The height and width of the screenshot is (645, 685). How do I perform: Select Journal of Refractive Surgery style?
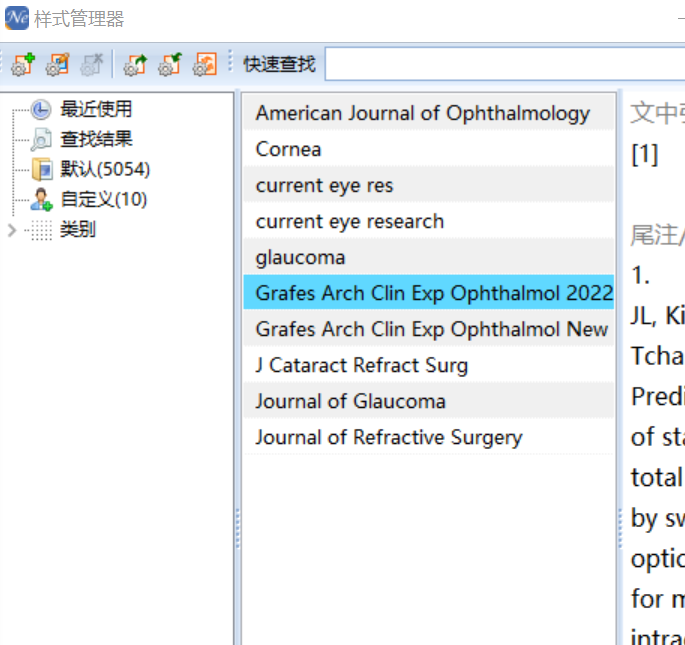429,437
